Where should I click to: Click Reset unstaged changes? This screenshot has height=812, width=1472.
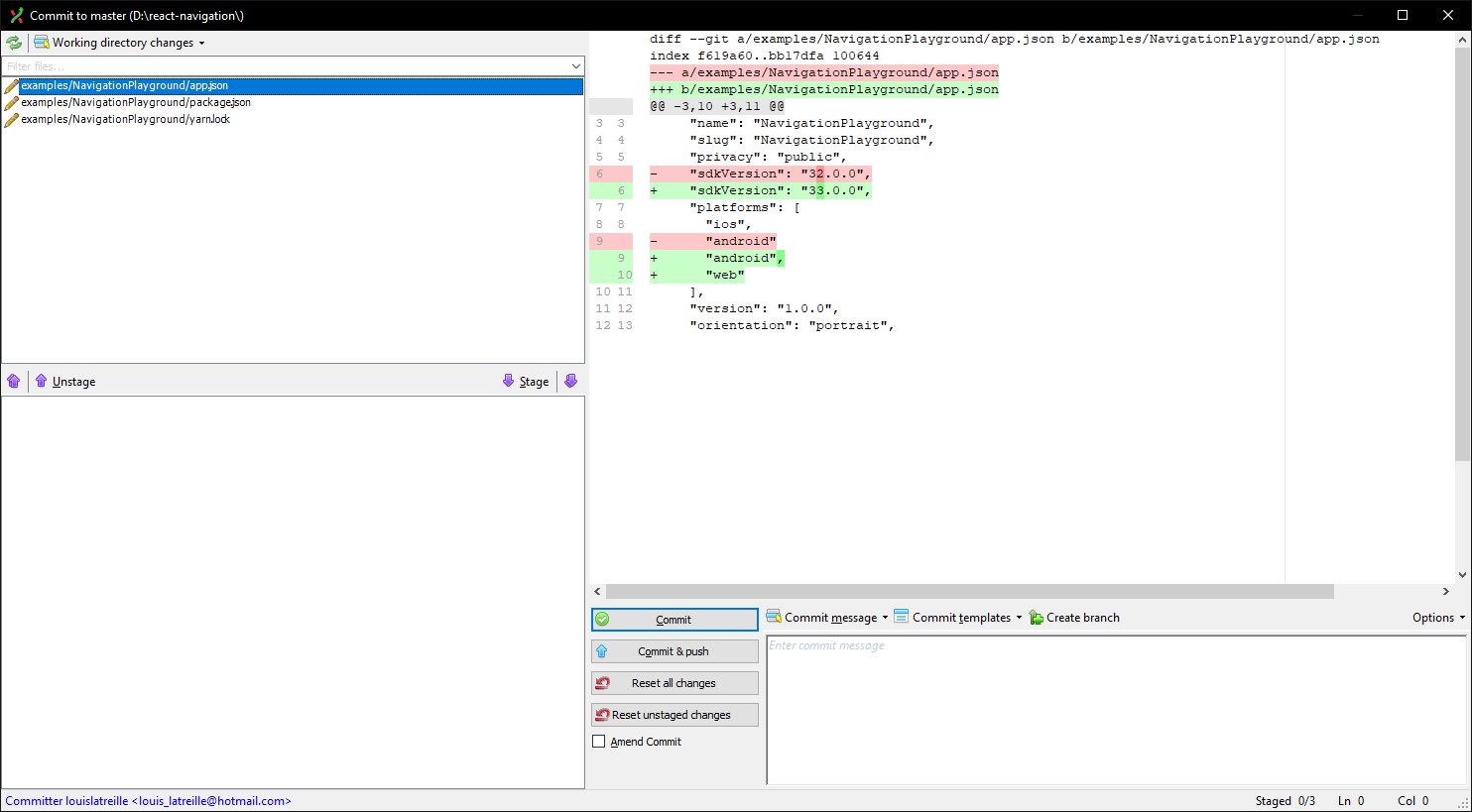(675, 714)
